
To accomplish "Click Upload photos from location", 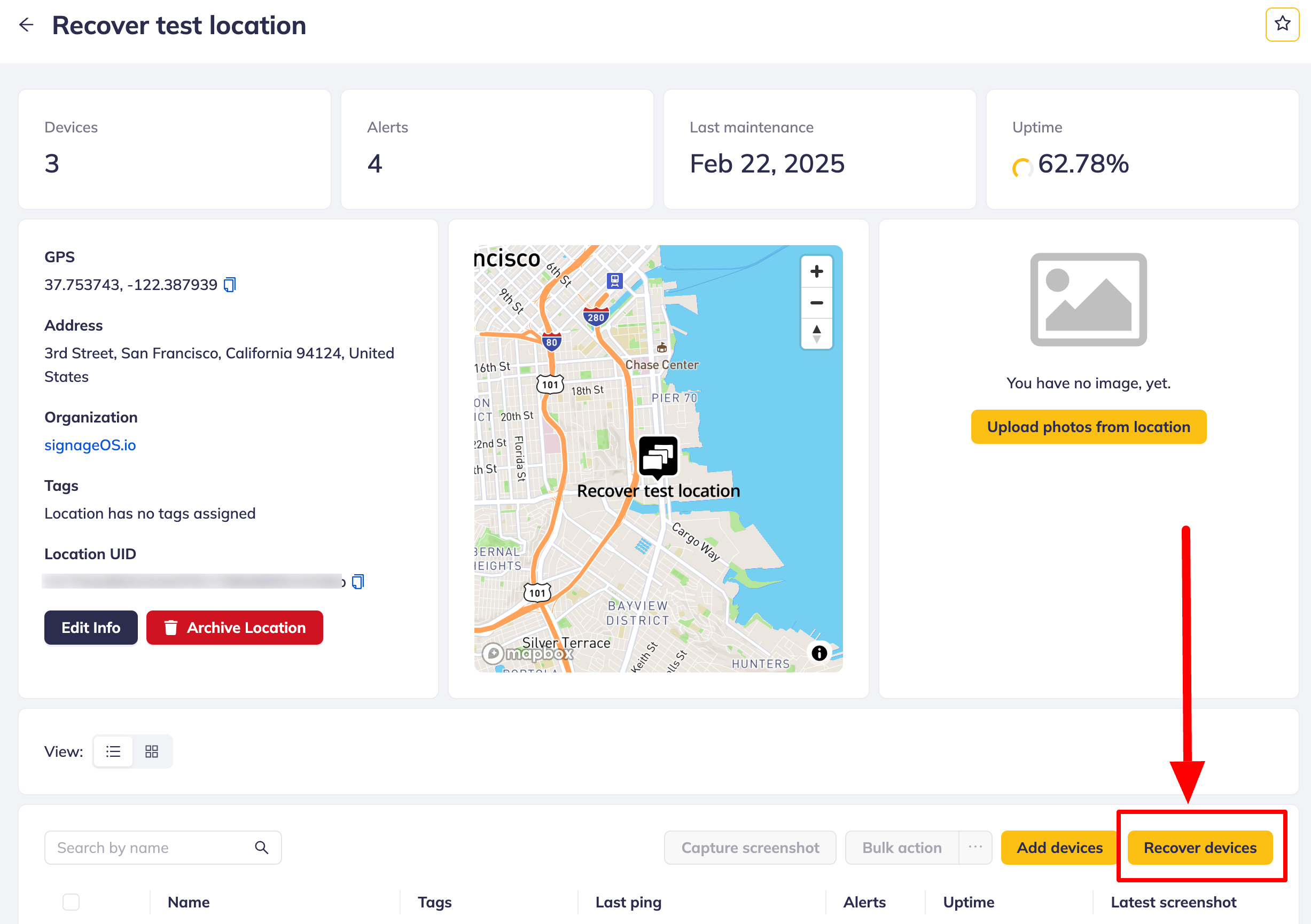I will point(1088,427).
